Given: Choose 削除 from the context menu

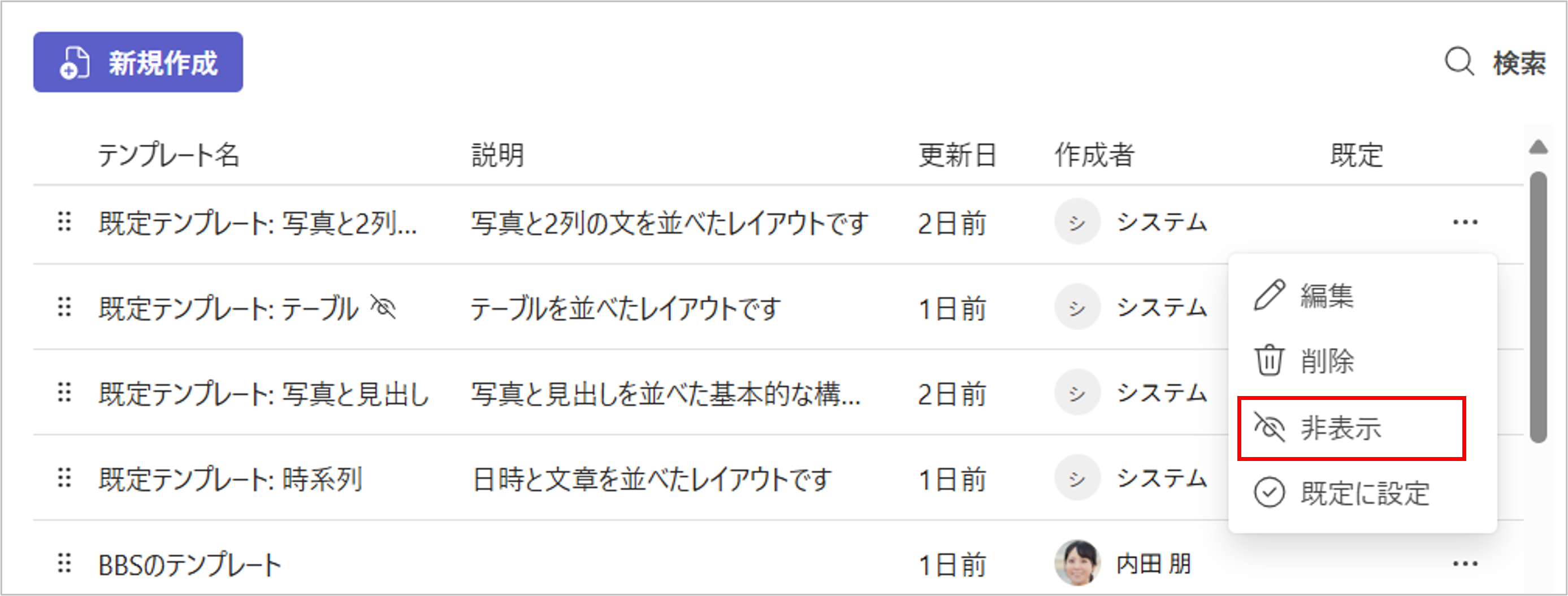Looking at the screenshot, I should click(x=1327, y=361).
